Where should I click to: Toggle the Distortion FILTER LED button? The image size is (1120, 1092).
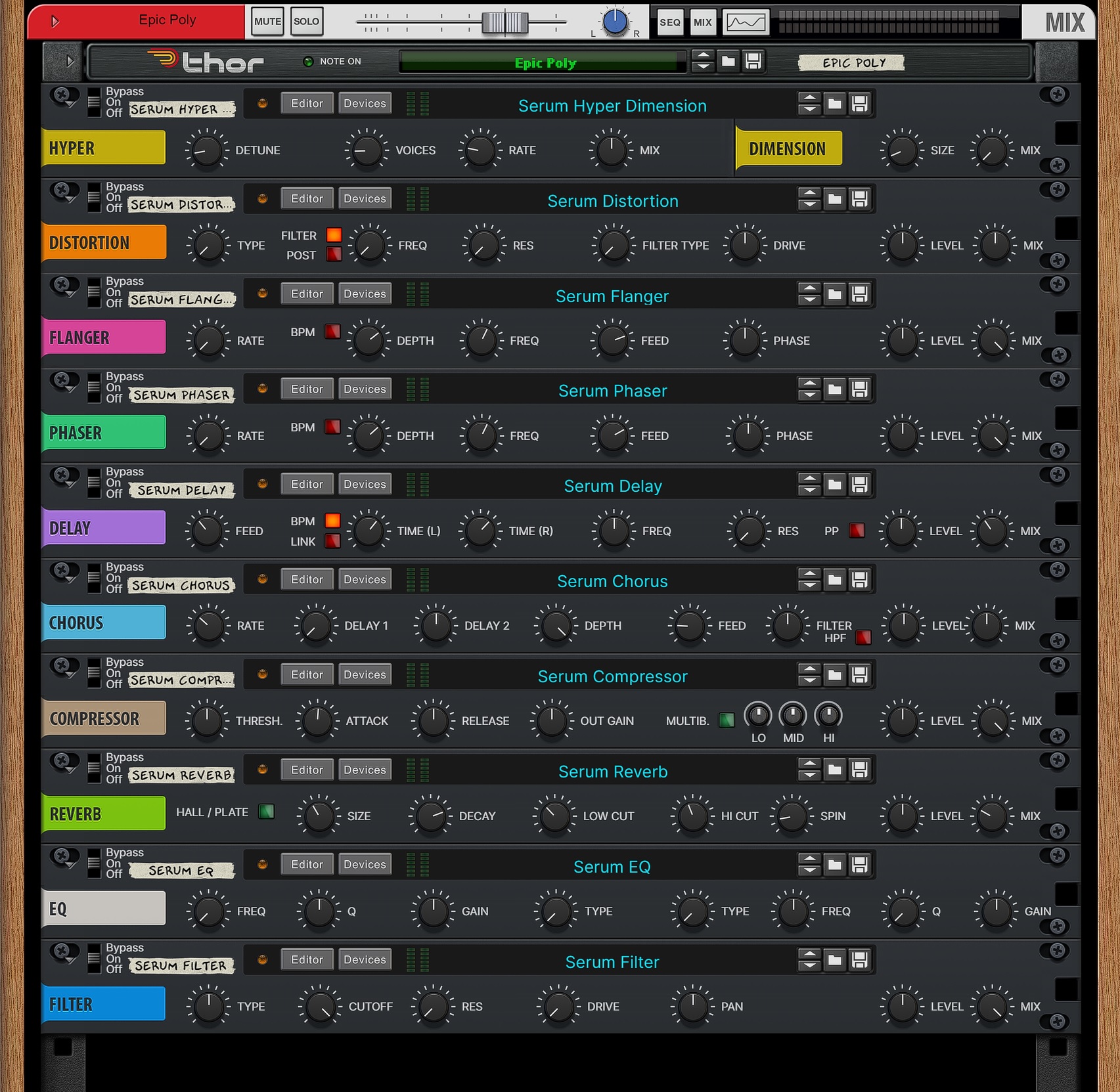point(334,235)
